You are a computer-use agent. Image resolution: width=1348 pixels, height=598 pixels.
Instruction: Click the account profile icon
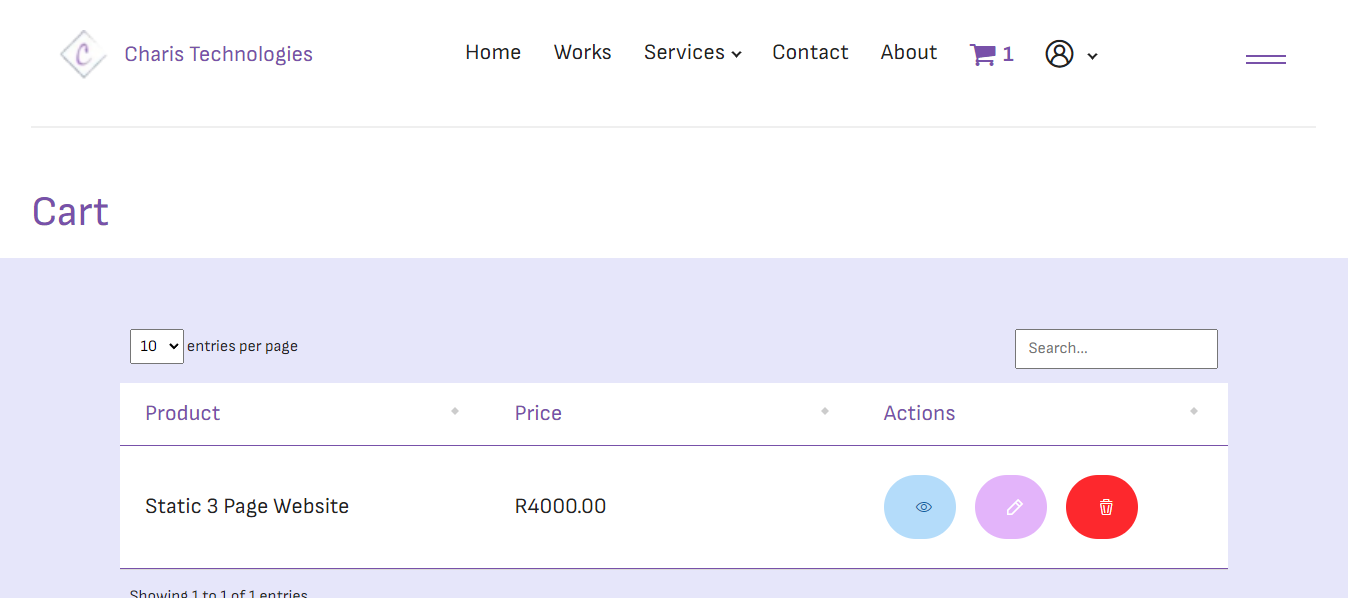pyautogui.click(x=1060, y=54)
